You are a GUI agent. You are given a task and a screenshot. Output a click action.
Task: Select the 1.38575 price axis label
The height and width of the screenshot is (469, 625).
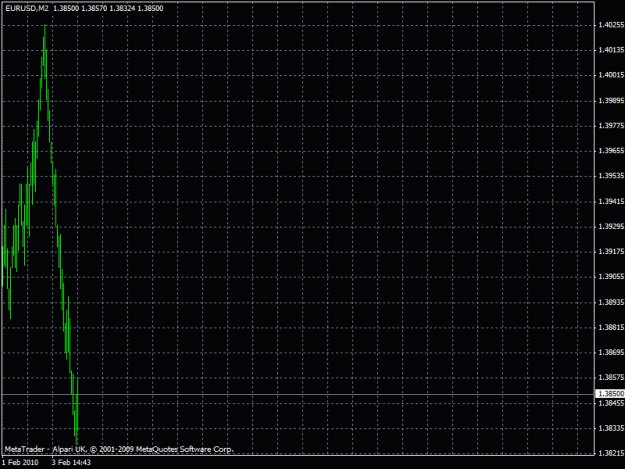(611, 377)
